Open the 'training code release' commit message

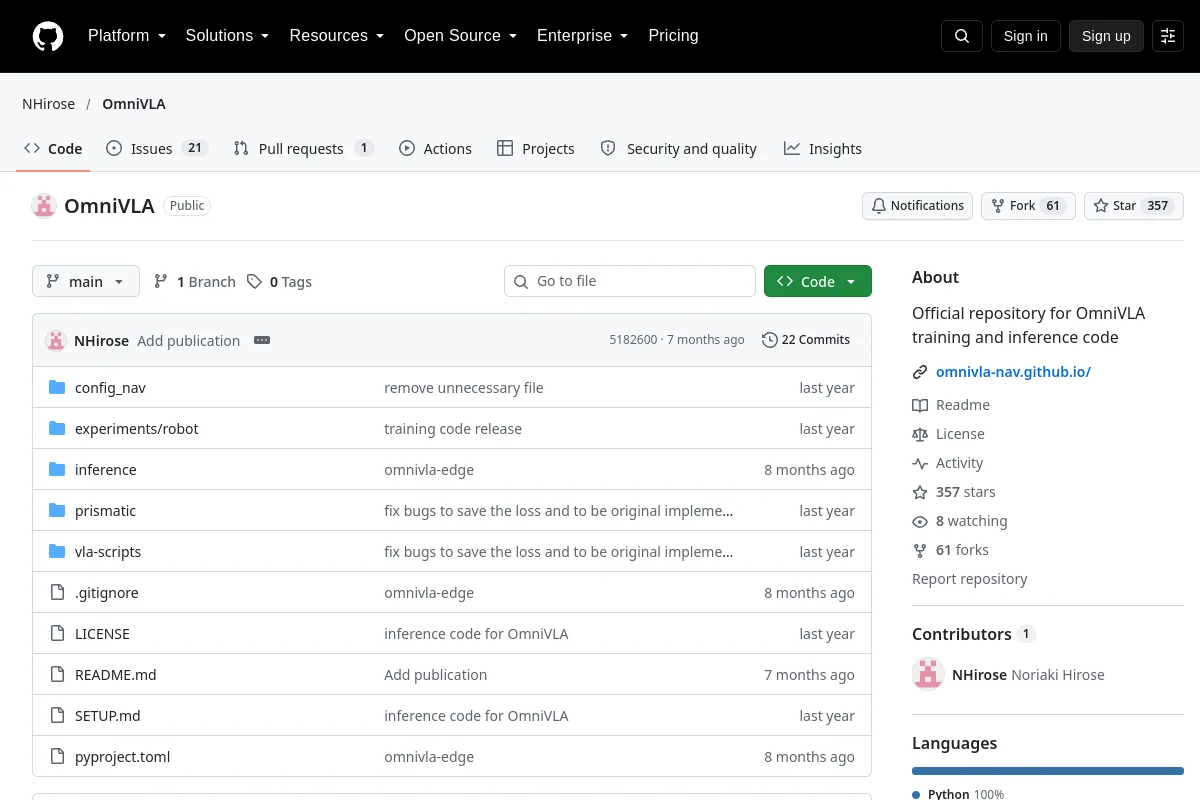[453, 429]
